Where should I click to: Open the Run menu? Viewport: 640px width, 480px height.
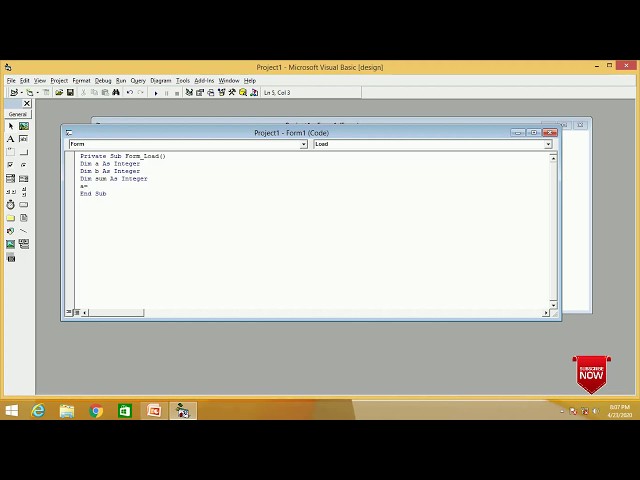point(121,81)
